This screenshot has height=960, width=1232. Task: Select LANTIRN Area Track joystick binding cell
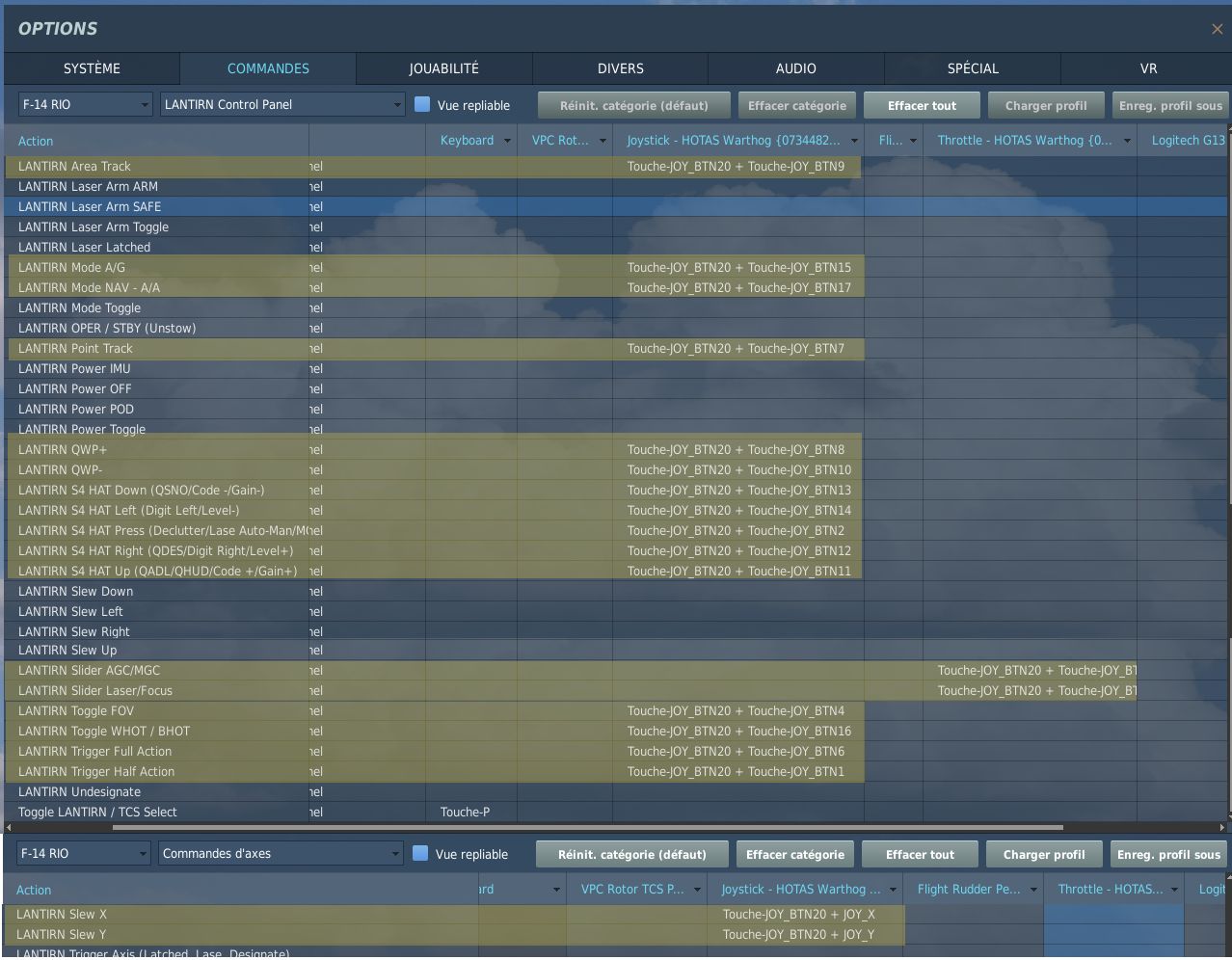point(737,167)
